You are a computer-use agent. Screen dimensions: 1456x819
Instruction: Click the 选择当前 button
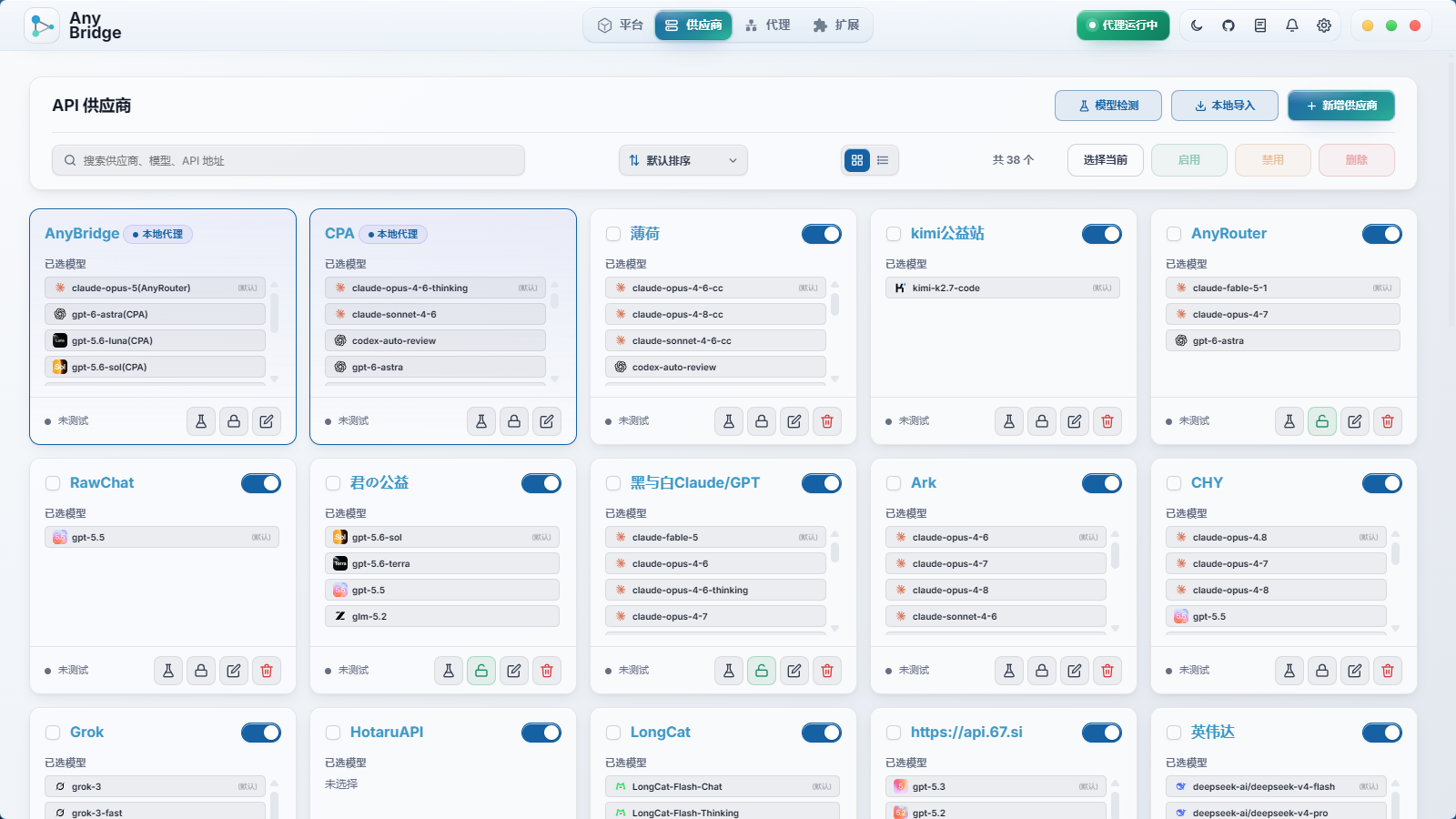click(x=1106, y=160)
